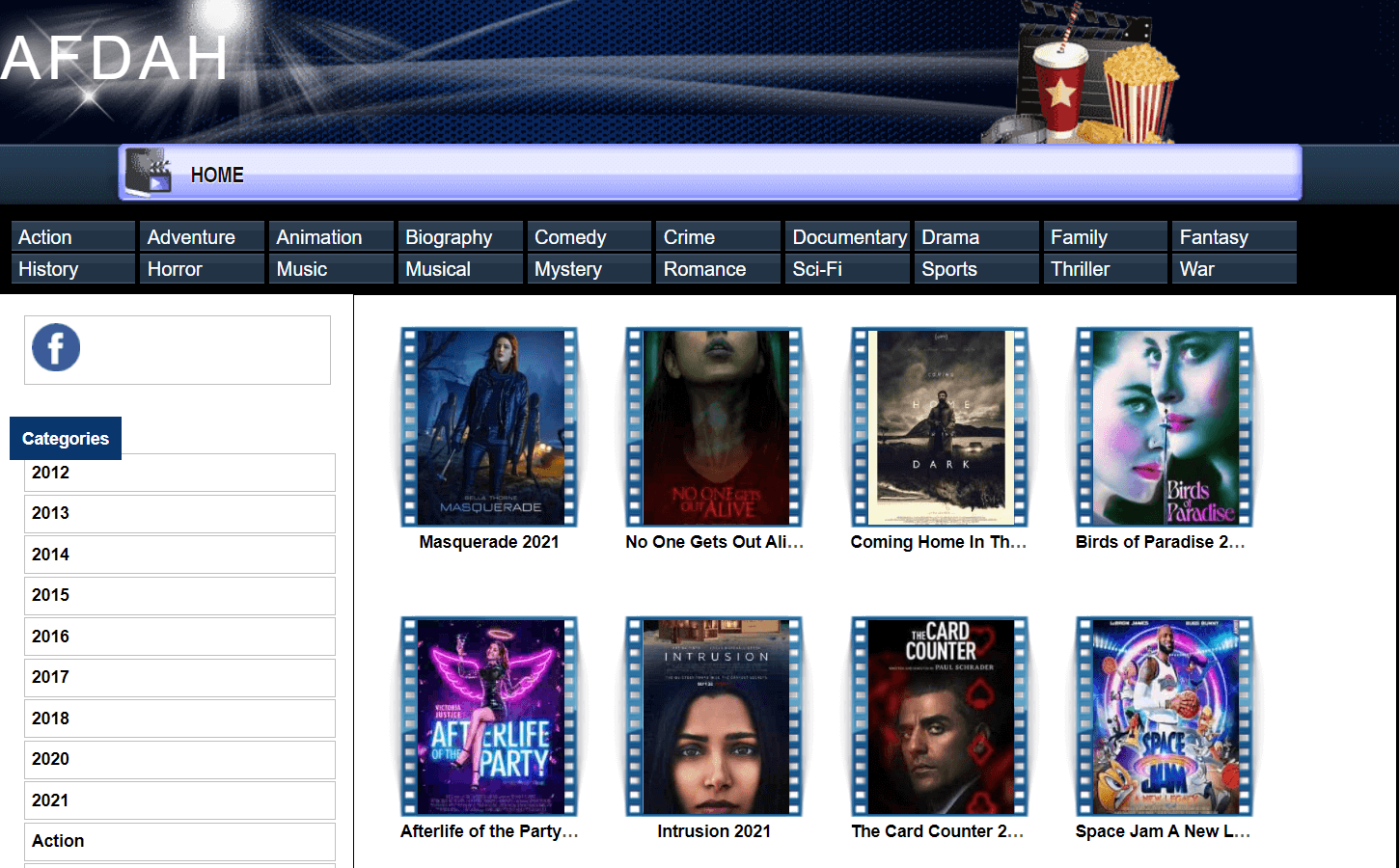Open the Intrusion movie poster
The height and width of the screenshot is (868, 1399).
pos(714,716)
